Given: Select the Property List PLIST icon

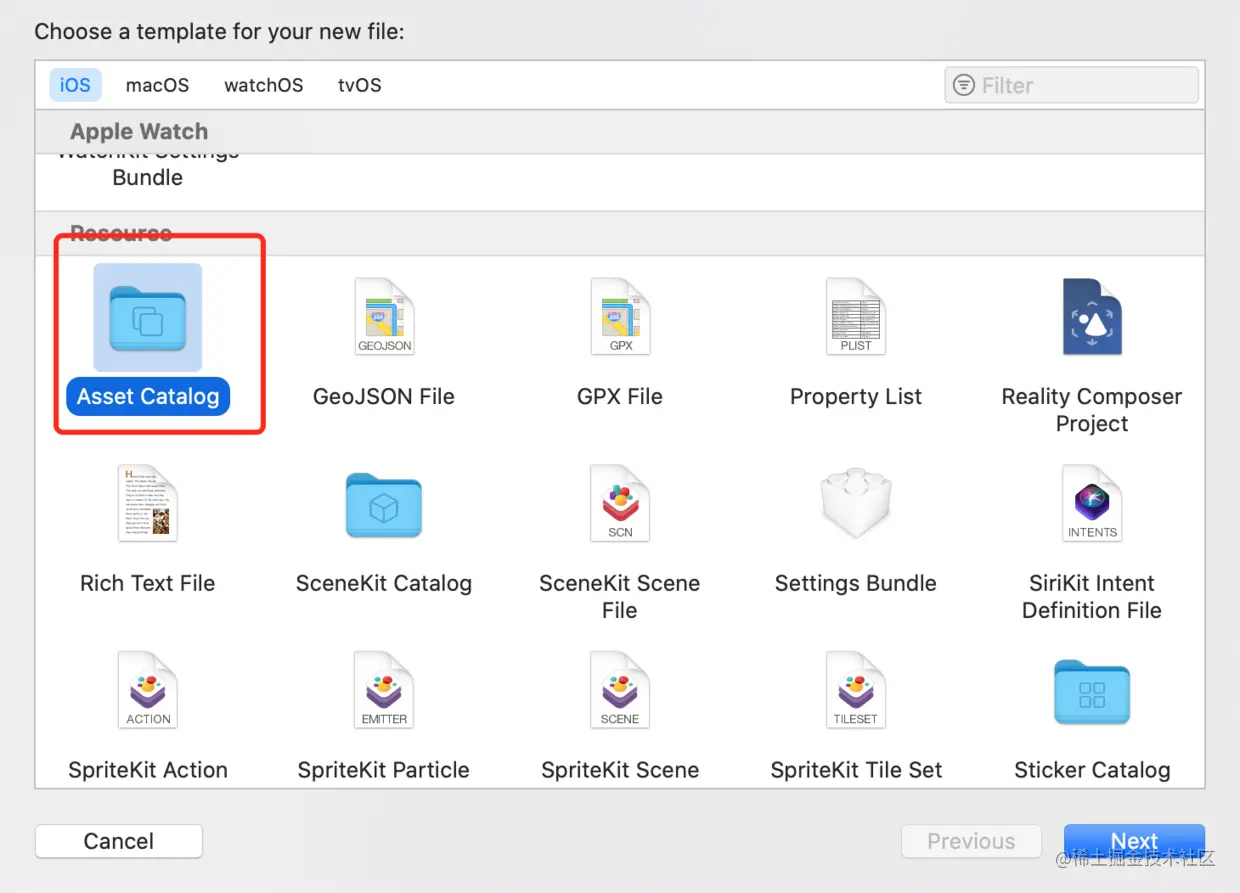Looking at the screenshot, I should (x=856, y=316).
